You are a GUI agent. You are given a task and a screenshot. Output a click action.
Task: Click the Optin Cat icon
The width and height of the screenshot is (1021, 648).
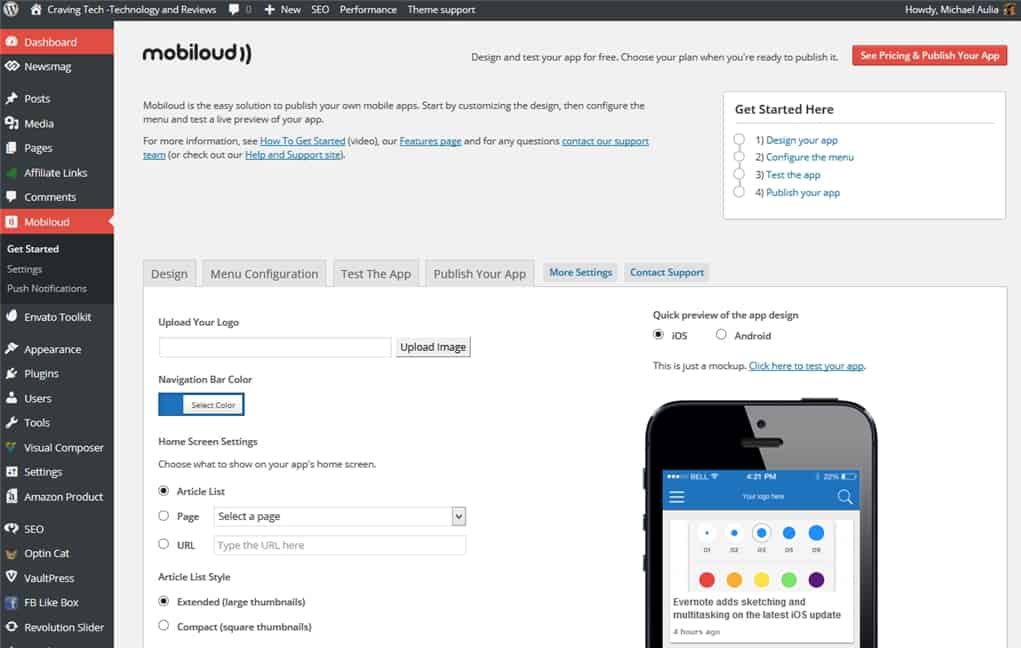tap(11, 554)
